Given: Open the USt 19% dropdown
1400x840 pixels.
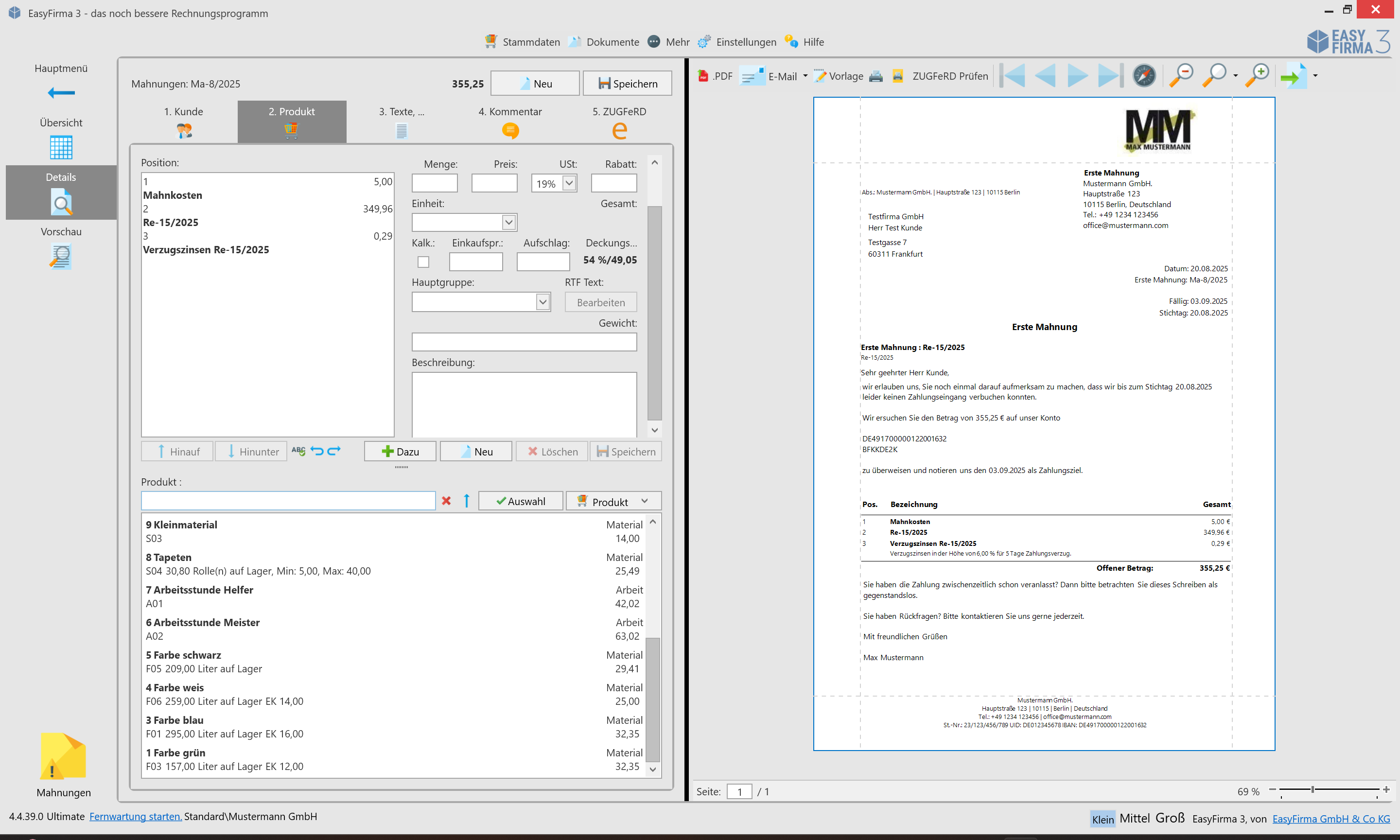Looking at the screenshot, I should coord(569,183).
